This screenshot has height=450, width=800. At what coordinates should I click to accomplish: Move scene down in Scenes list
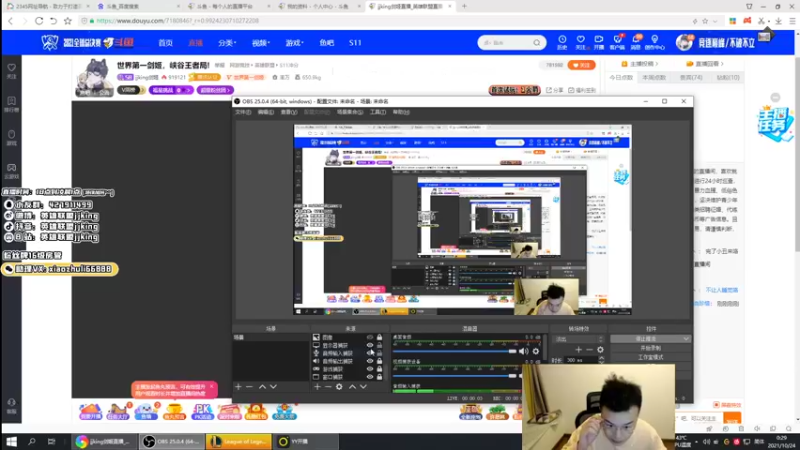(273, 387)
